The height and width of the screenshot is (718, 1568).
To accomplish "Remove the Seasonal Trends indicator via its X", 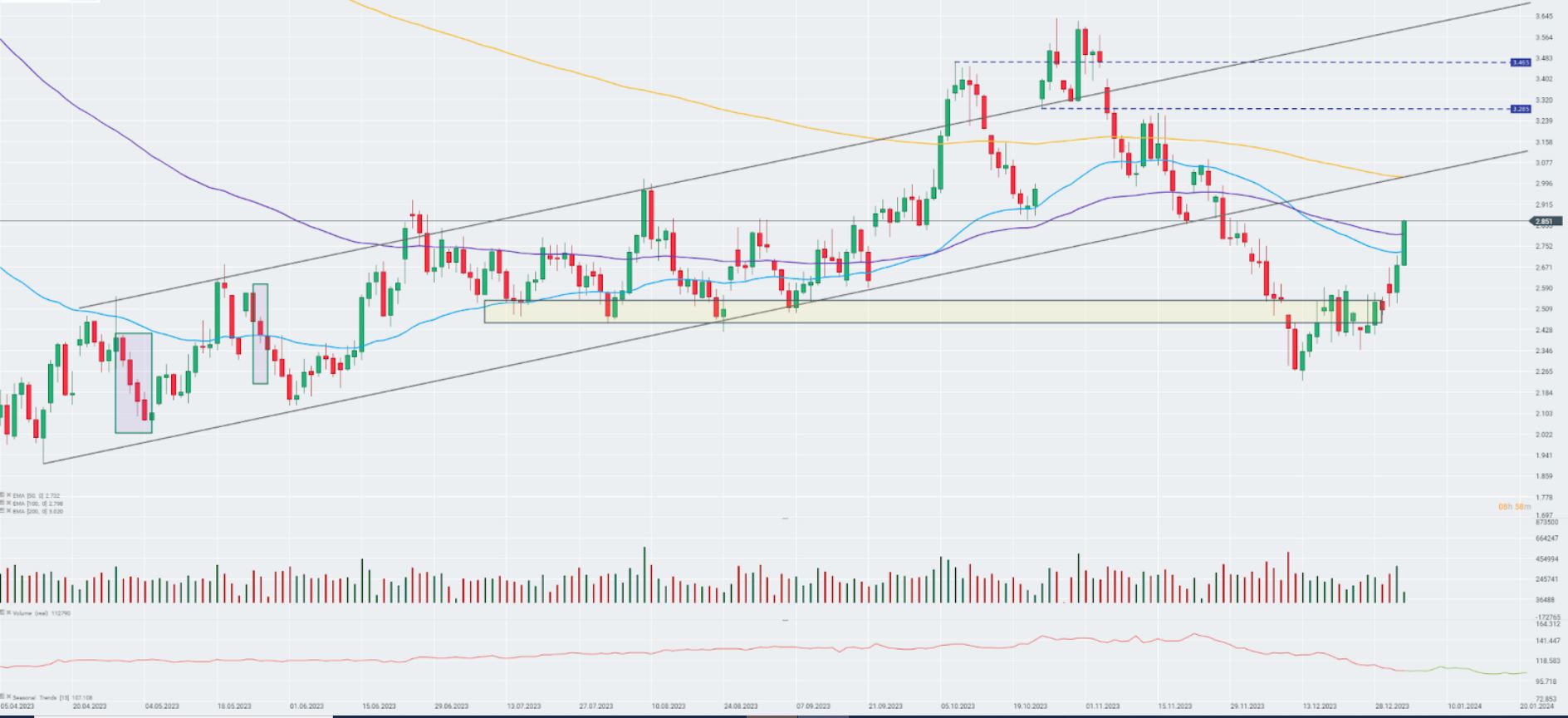I will [8, 698].
